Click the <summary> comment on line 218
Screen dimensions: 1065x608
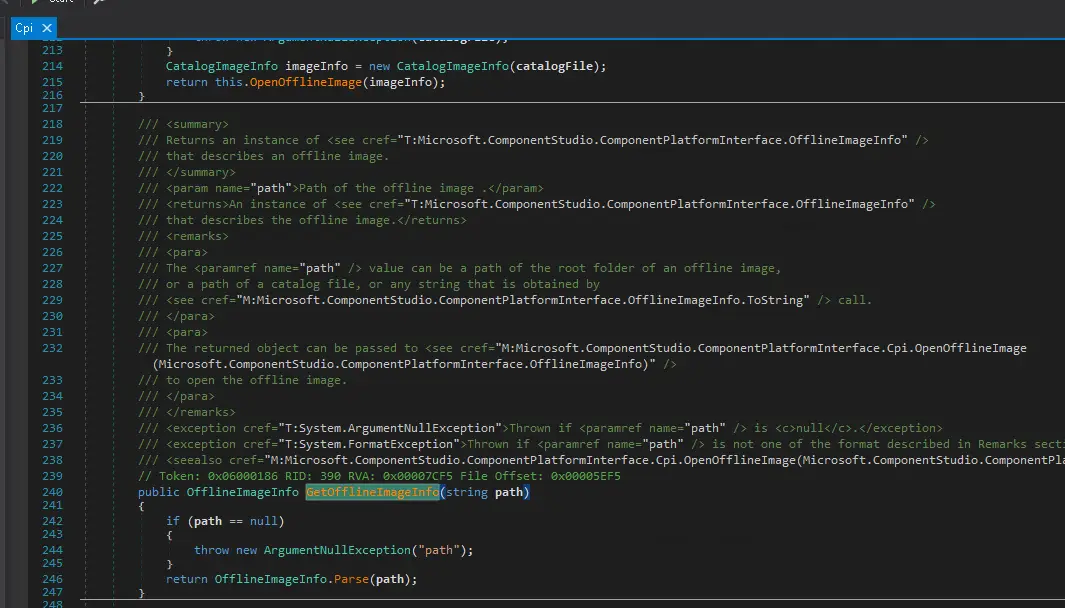(x=183, y=124)
